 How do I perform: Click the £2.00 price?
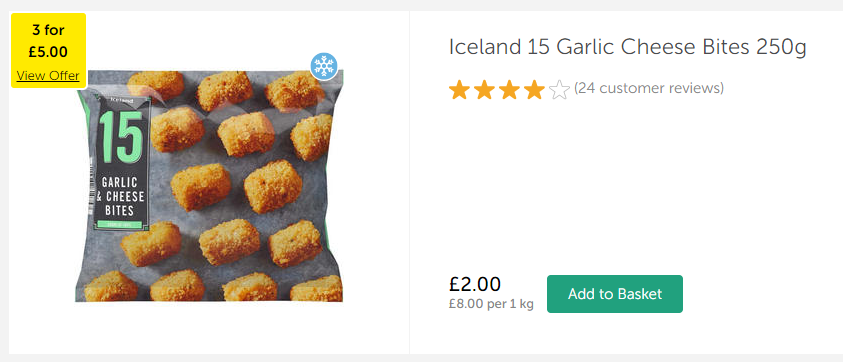coord(475,284)
